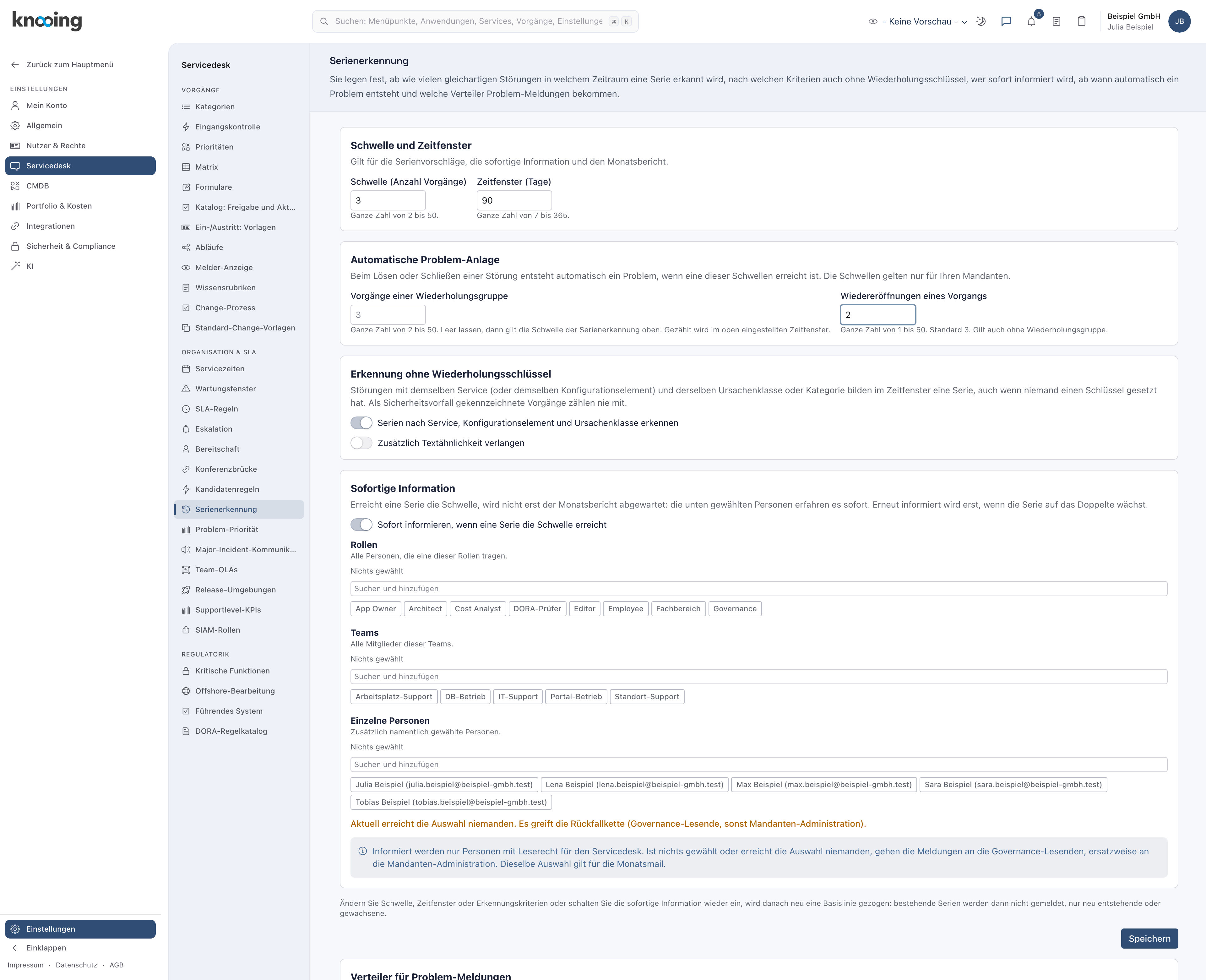Viewport: 1206px width, 980px height.
Task: Focus the Teams search field
Action: pos(758,677)
